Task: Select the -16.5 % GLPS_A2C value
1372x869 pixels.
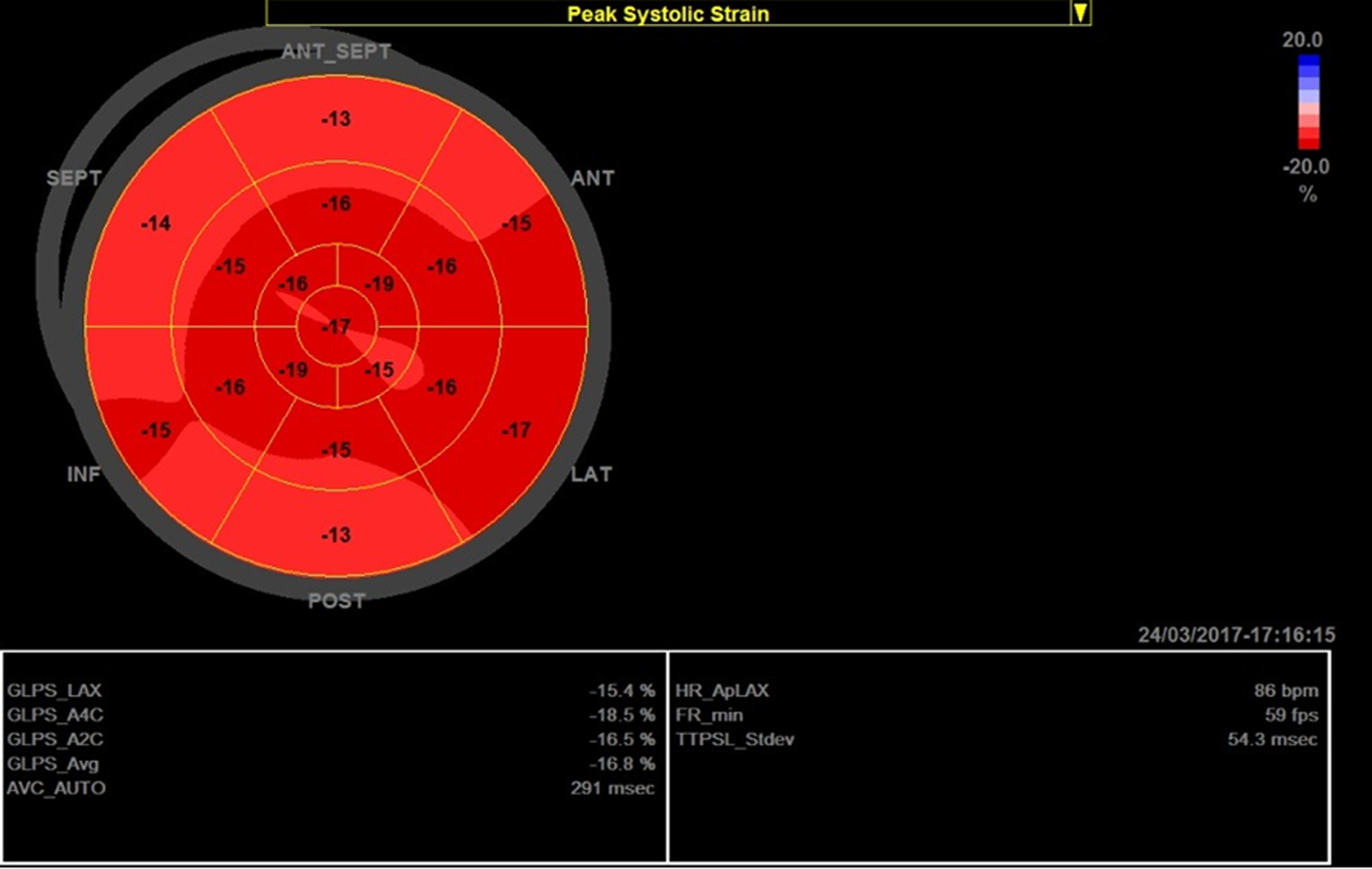Action: pos(622,740)
